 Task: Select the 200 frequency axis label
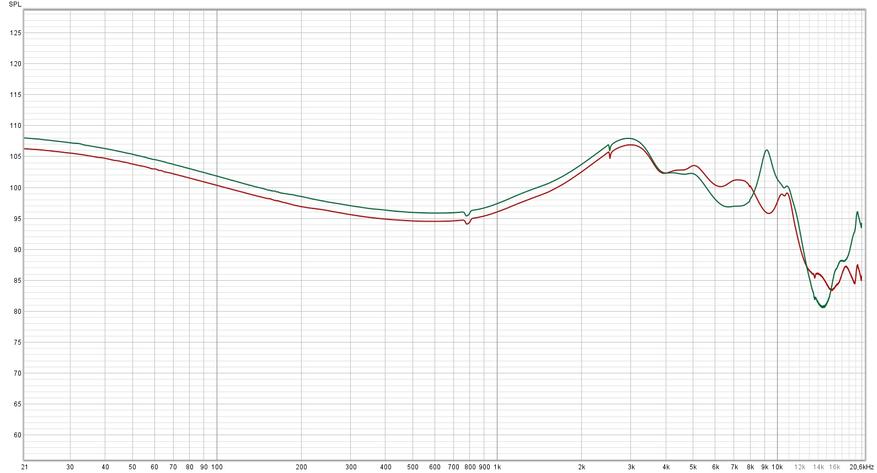point(301,467)
